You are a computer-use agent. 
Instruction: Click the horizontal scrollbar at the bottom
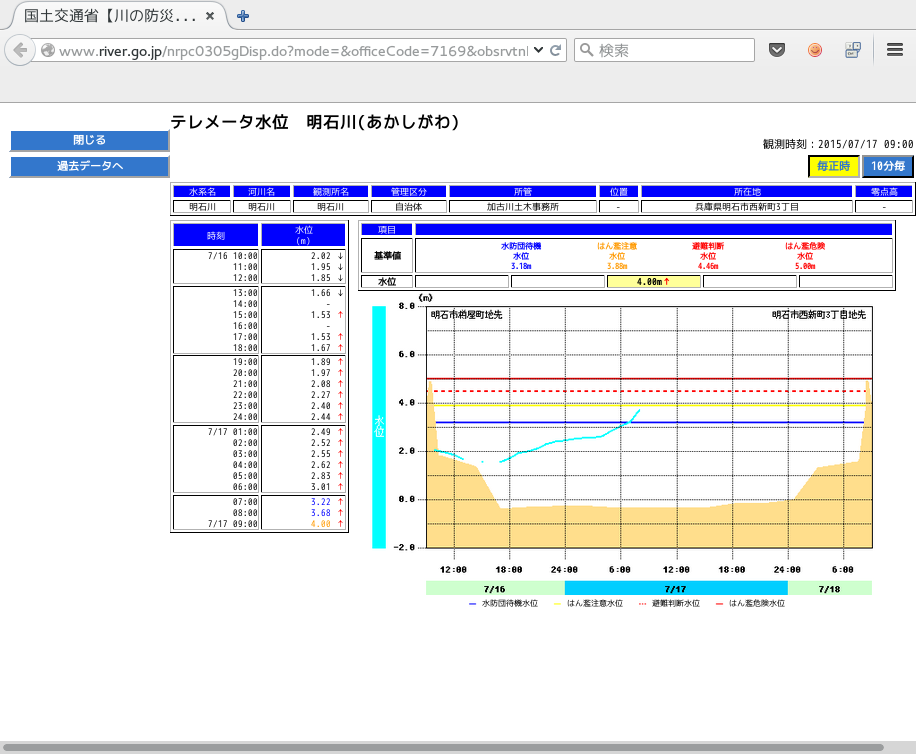pyautogui.click(x=444, y=748)
